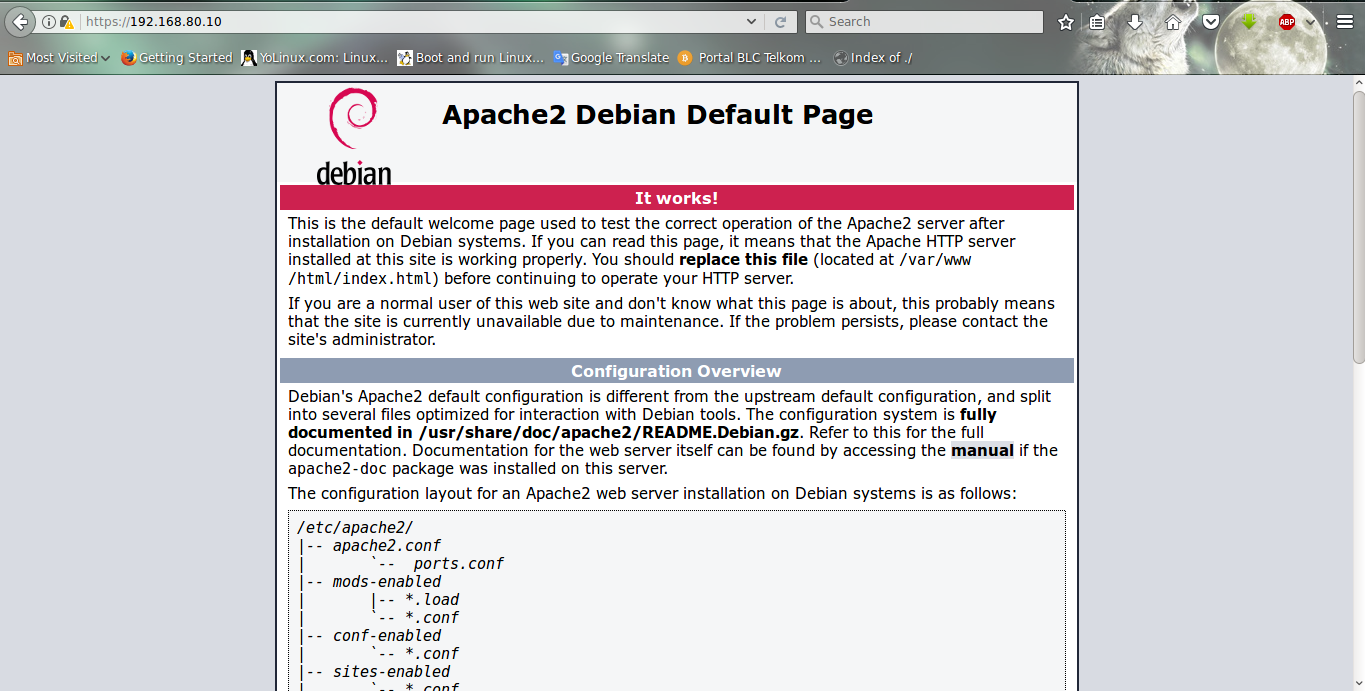Open the Index of ./ bookmark
This screenshot has height=691, width=1365.
pos(872,57)
